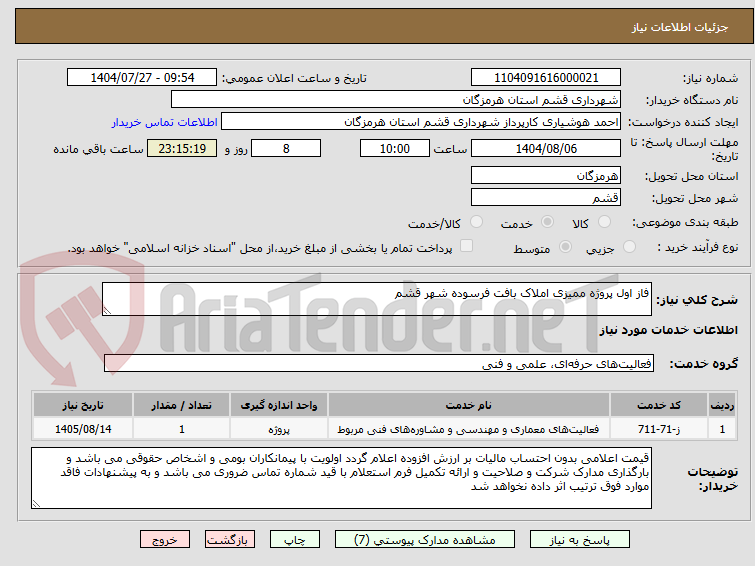Click the ردیف column header

point(722,405)
